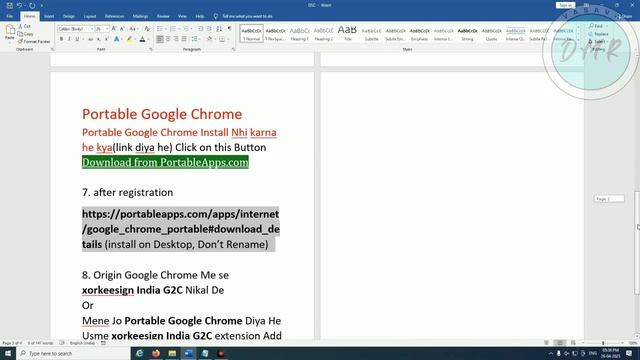Toggle Subscript formatting
640x360 pixels.
click(x=98, y=39)
